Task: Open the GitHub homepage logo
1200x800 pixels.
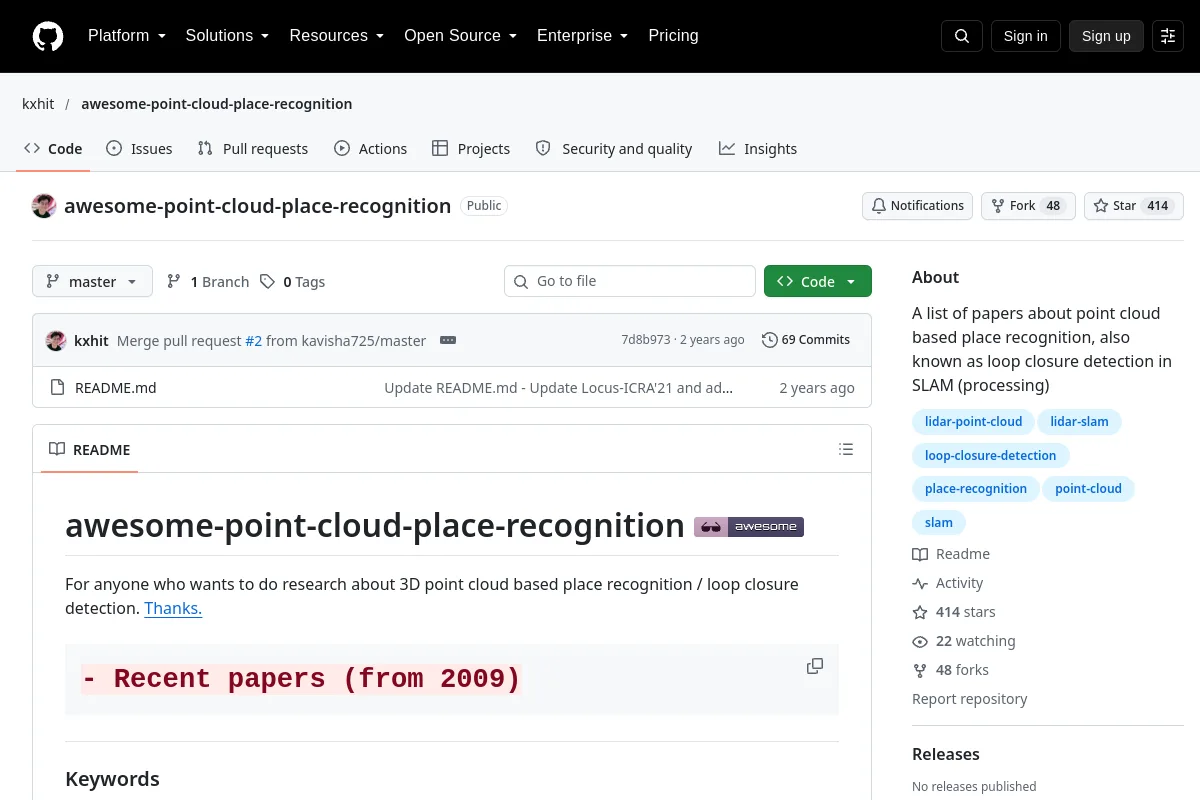Action: point(48,36)
